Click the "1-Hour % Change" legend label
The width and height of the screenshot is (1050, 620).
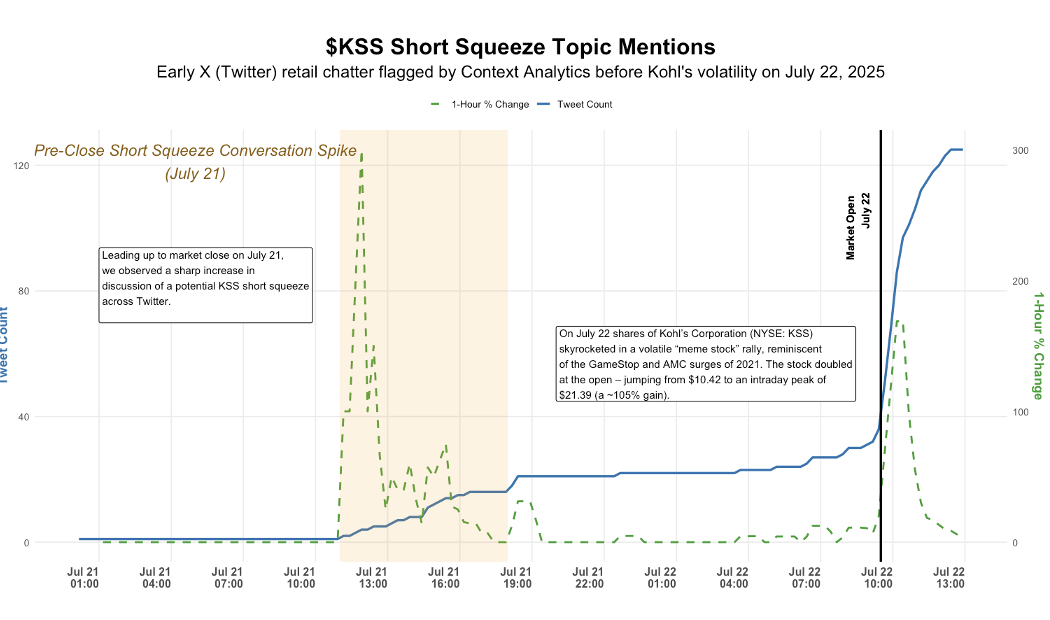(490, 105)
